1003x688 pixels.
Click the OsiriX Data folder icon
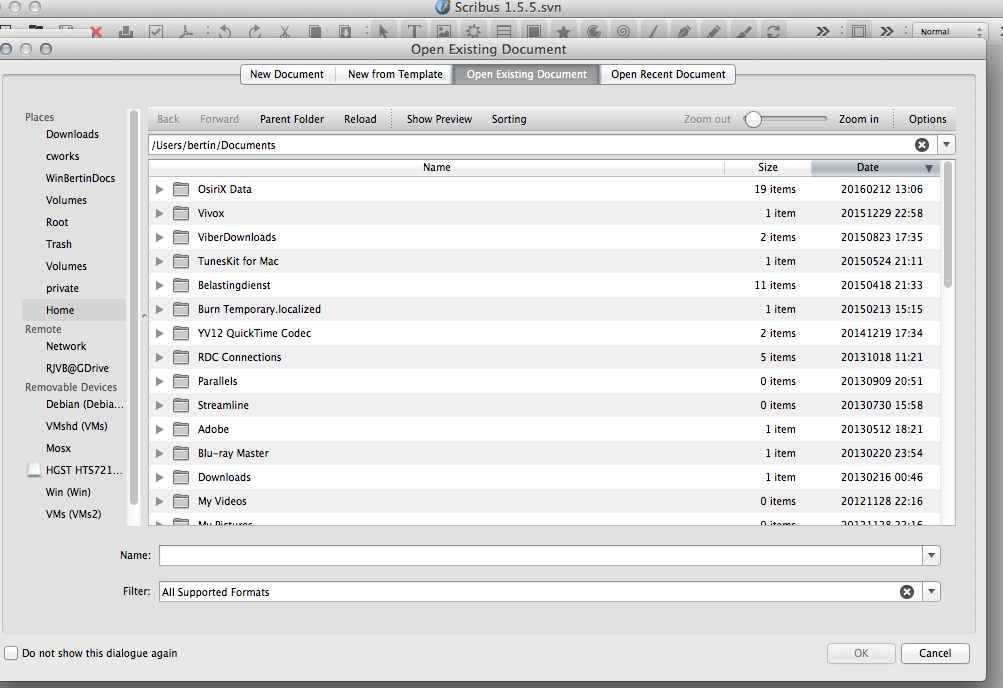click(181, 189)
